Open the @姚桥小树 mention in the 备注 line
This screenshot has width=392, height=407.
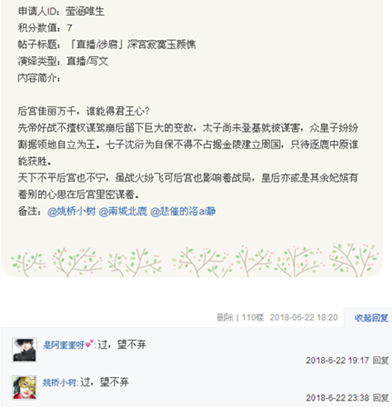pos(71,211)
